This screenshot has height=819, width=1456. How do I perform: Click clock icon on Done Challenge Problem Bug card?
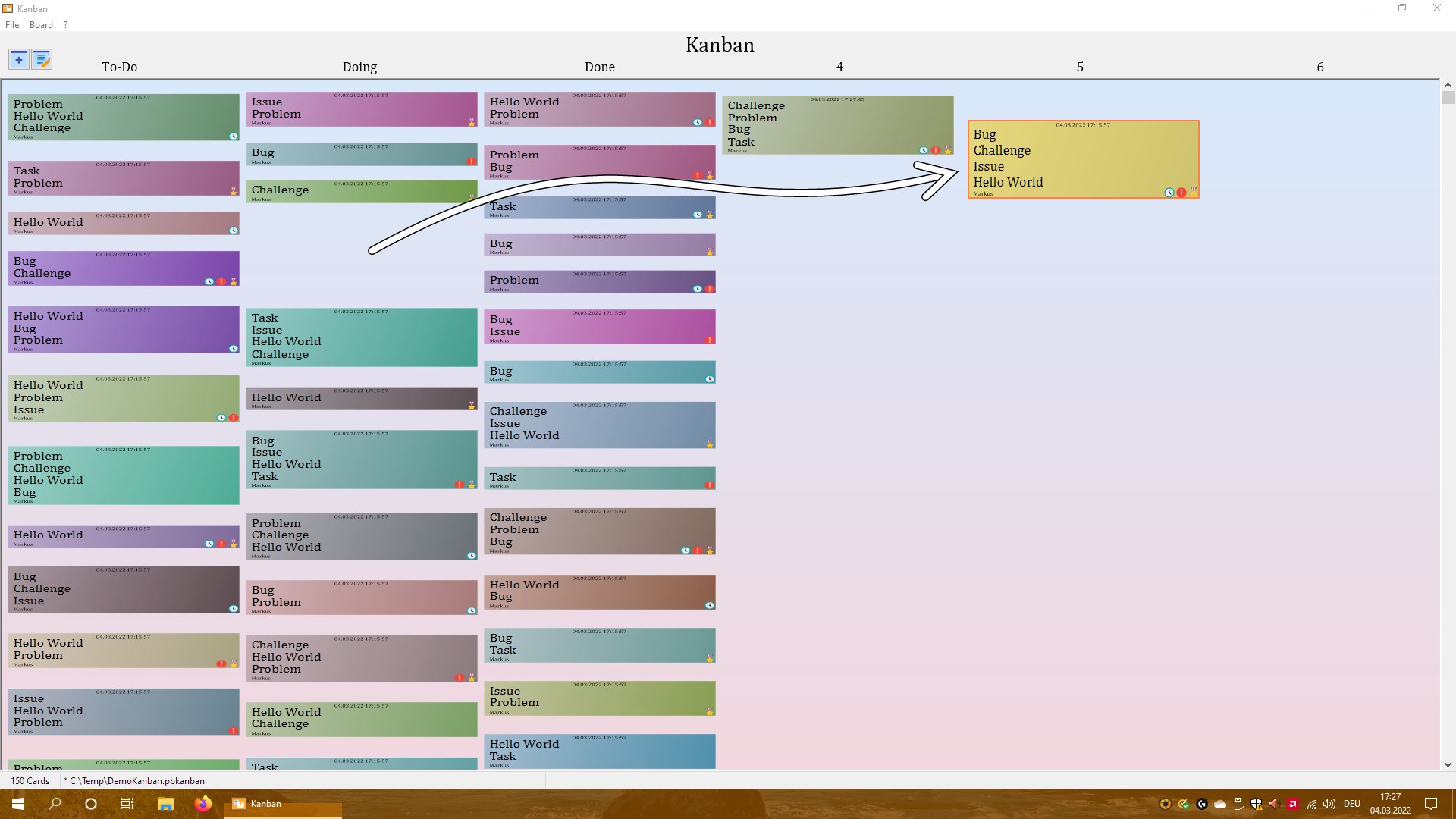(x=686, y=551)
